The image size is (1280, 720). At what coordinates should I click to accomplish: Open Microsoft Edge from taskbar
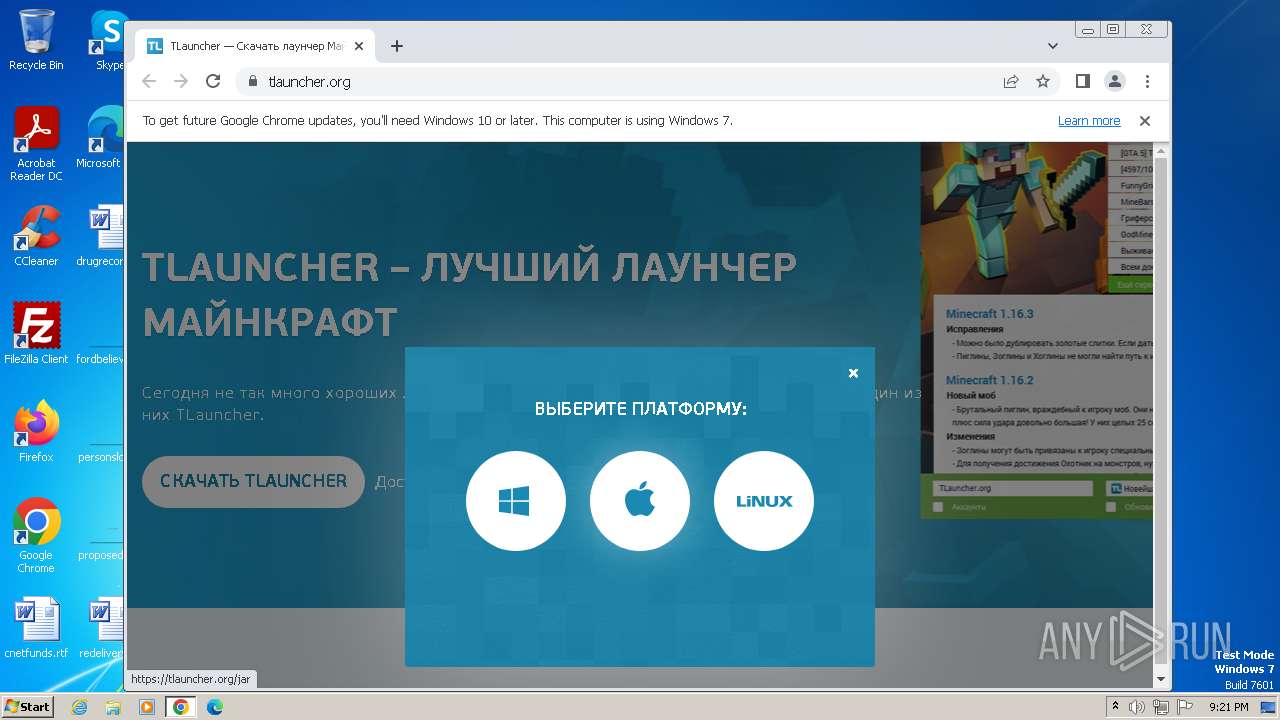click(214, 707)
